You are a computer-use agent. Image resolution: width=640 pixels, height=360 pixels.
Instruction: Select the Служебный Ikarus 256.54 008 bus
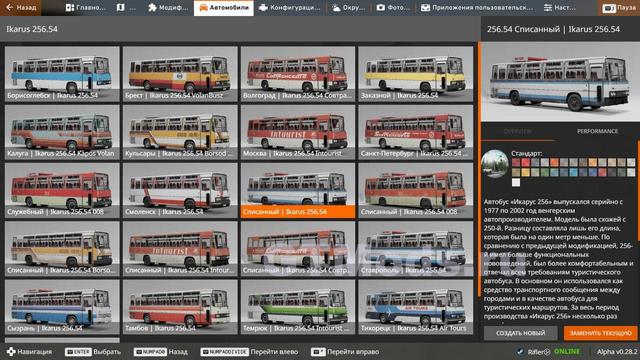[62, 191]
